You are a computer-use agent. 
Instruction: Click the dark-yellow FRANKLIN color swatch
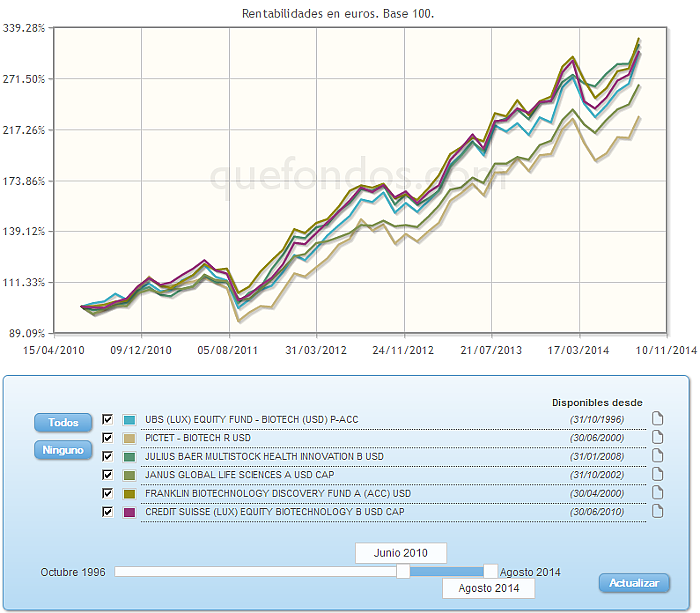[129, 494]
